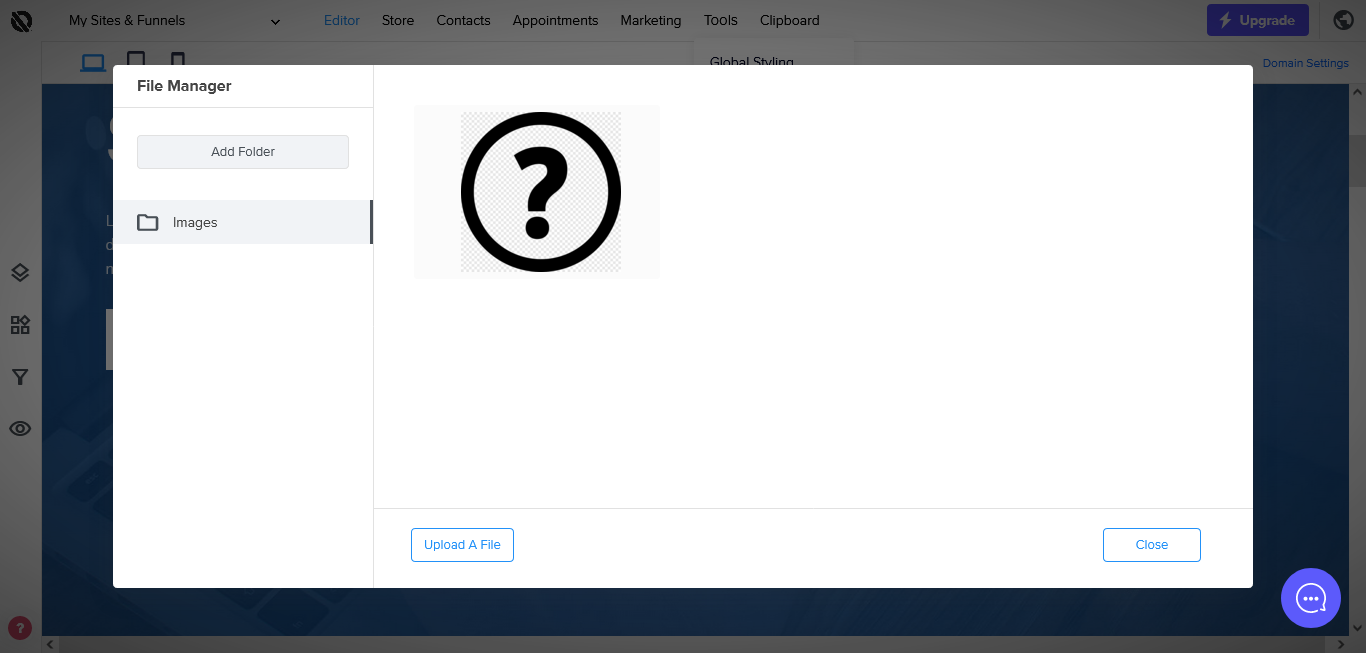Open the chat support bubble
Viewport: 1366px width, 653px height.
(1311, 598)
